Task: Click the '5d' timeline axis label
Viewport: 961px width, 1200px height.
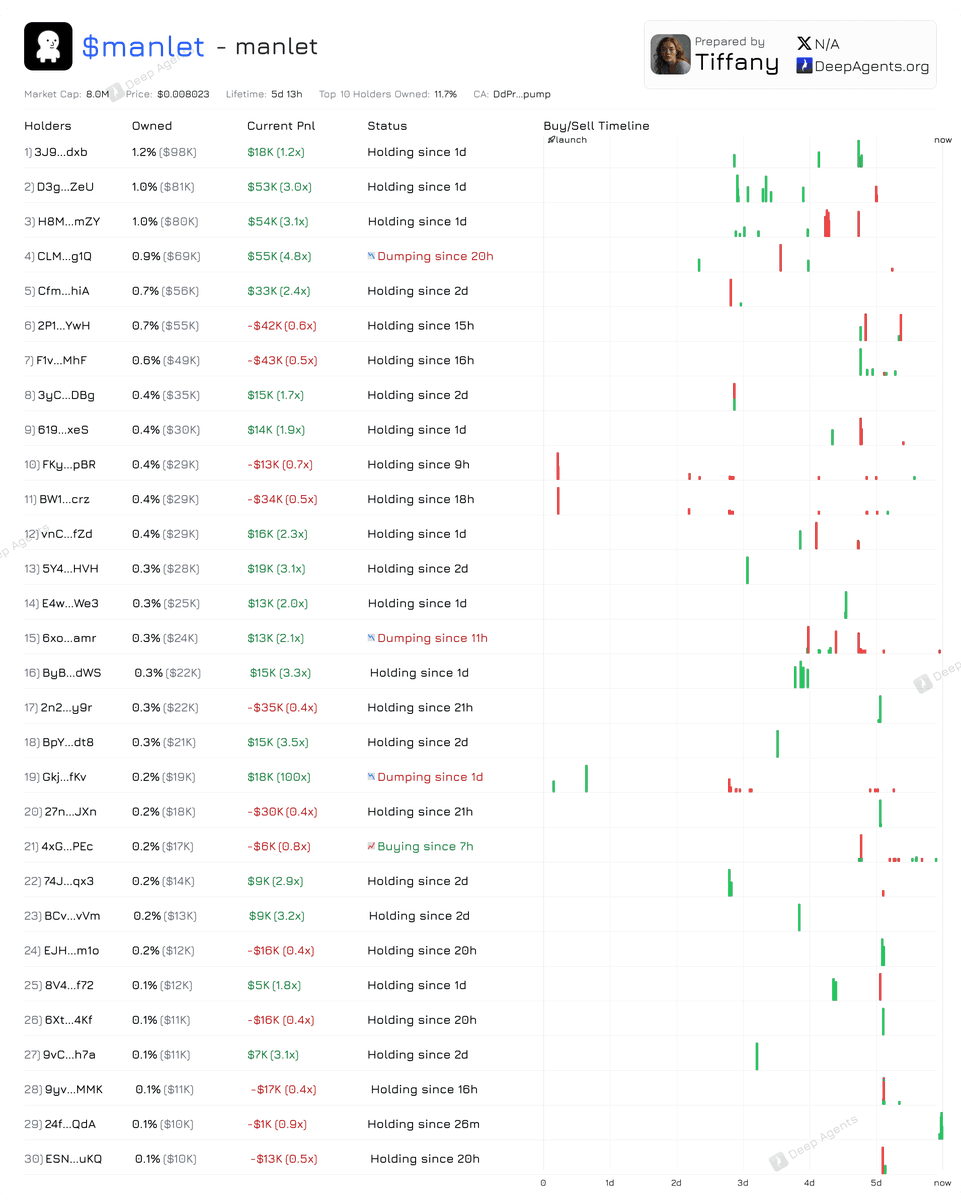Action: pos(876,1183)
